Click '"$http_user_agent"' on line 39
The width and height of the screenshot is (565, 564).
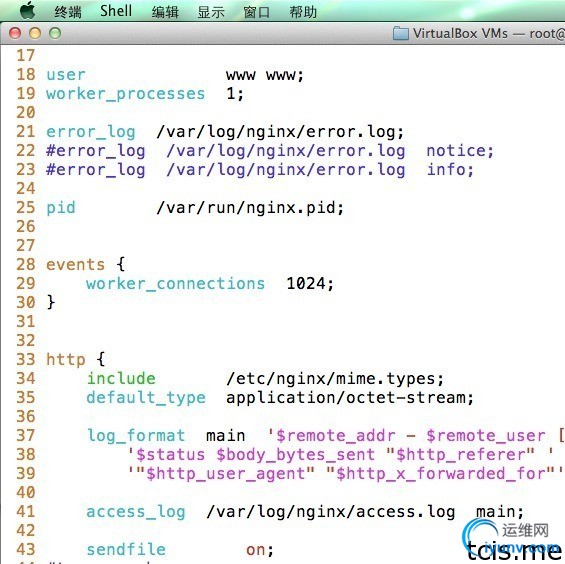click(x=225, y=474)
